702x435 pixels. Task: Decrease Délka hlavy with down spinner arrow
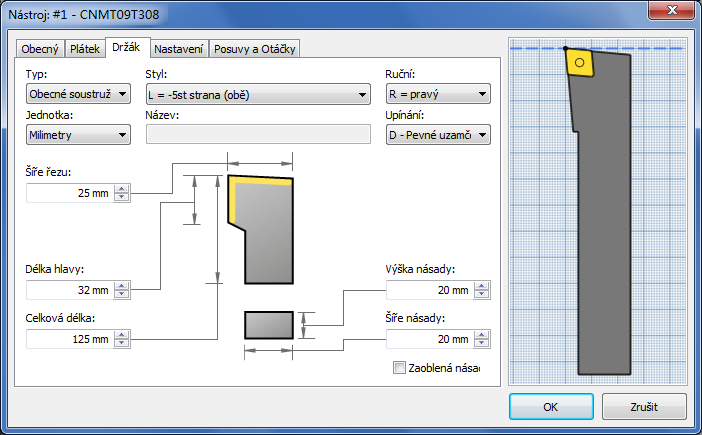(121, 294)
